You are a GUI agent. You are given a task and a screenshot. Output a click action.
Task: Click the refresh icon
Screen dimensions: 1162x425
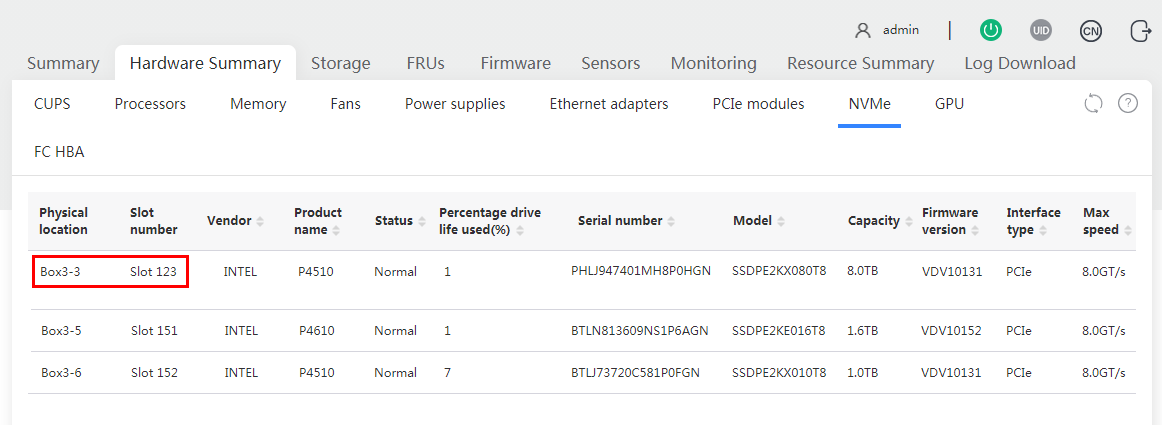click(1093, 103)
